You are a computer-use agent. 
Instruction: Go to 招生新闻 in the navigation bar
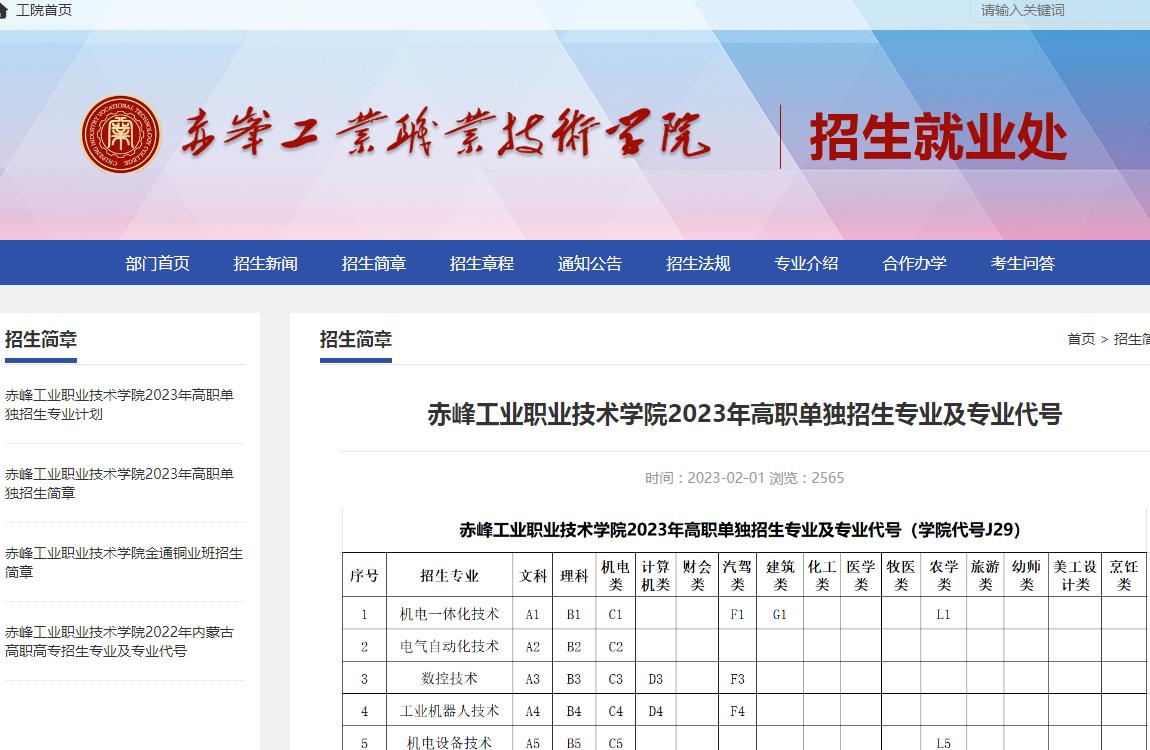[265, 263]
